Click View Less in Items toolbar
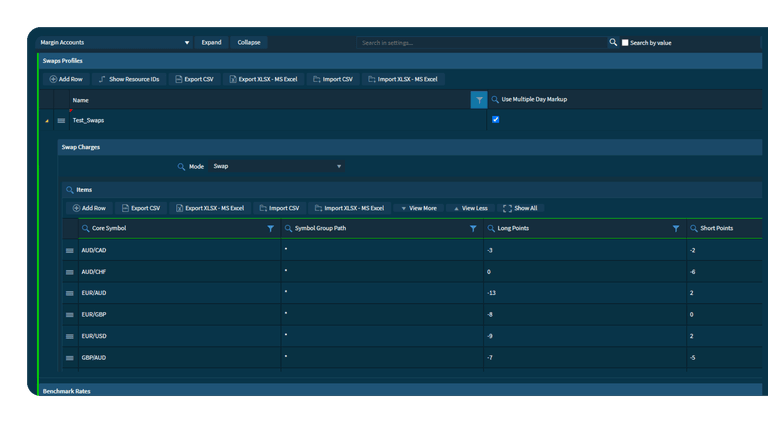This screenshot has width=768, height=421. pyautogui.click(x=471, y=208)
